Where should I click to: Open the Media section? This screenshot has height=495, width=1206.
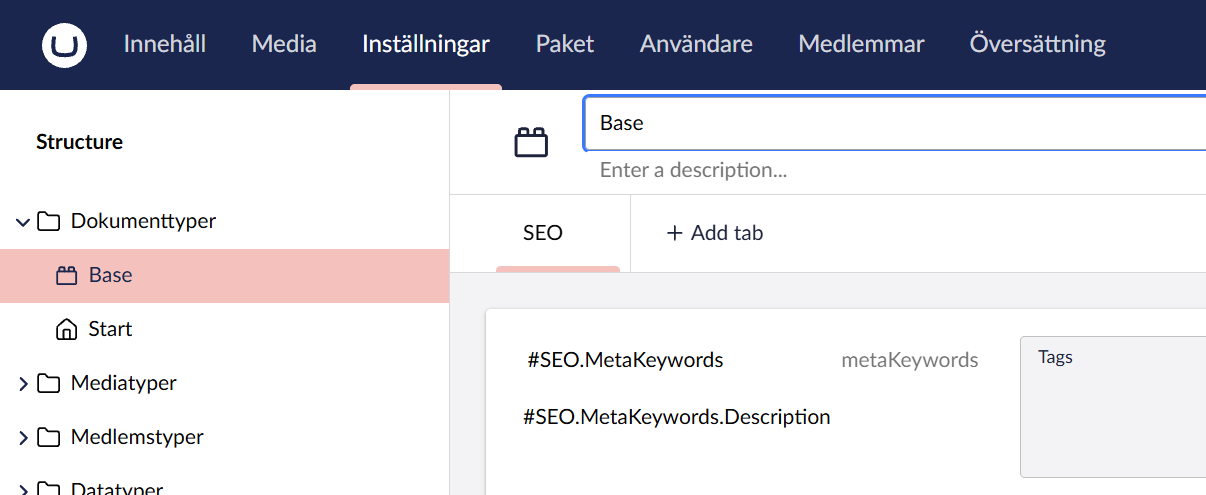(284, 44)
